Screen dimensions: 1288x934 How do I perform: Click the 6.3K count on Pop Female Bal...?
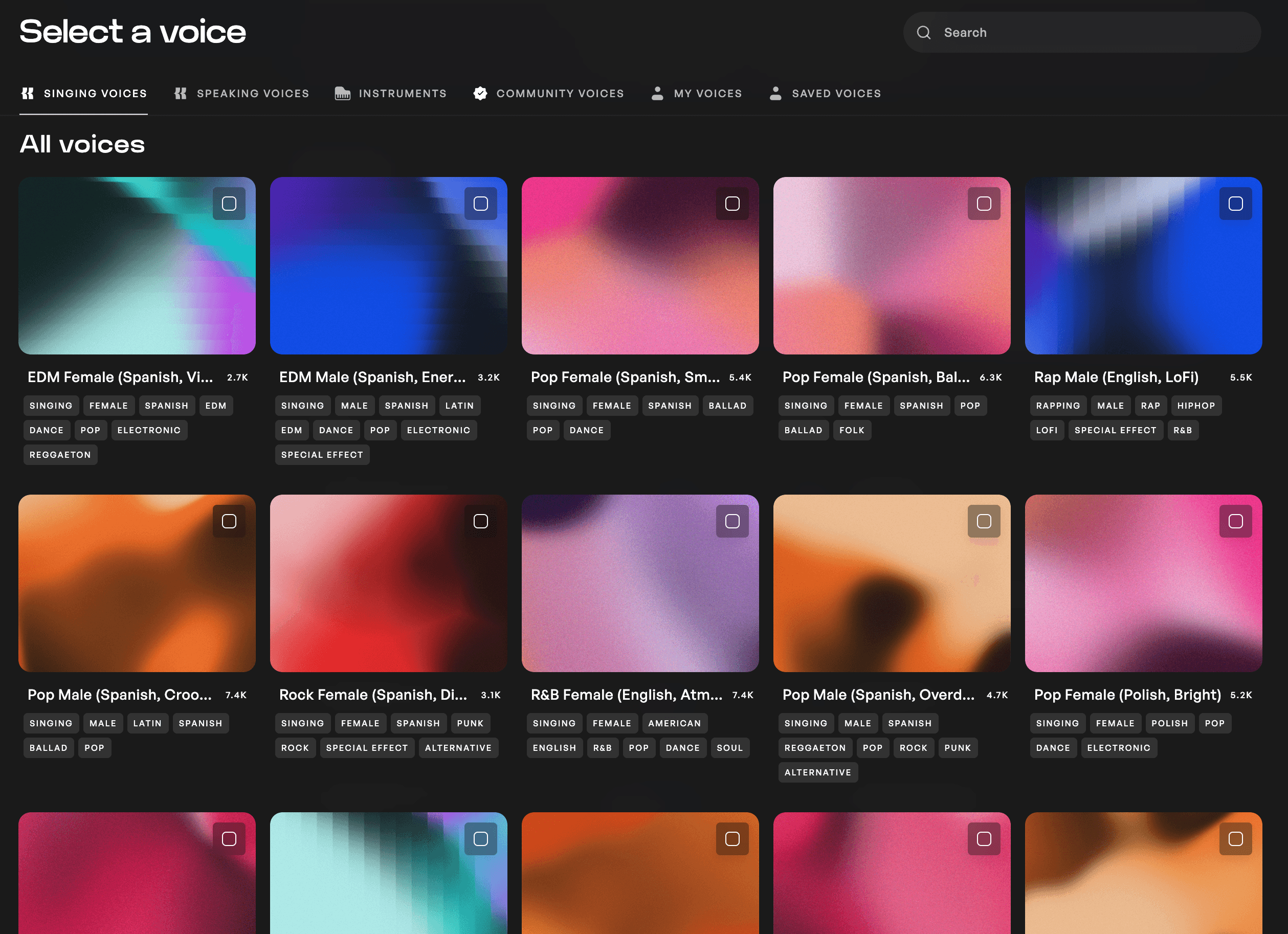click(x=990, y=377)
